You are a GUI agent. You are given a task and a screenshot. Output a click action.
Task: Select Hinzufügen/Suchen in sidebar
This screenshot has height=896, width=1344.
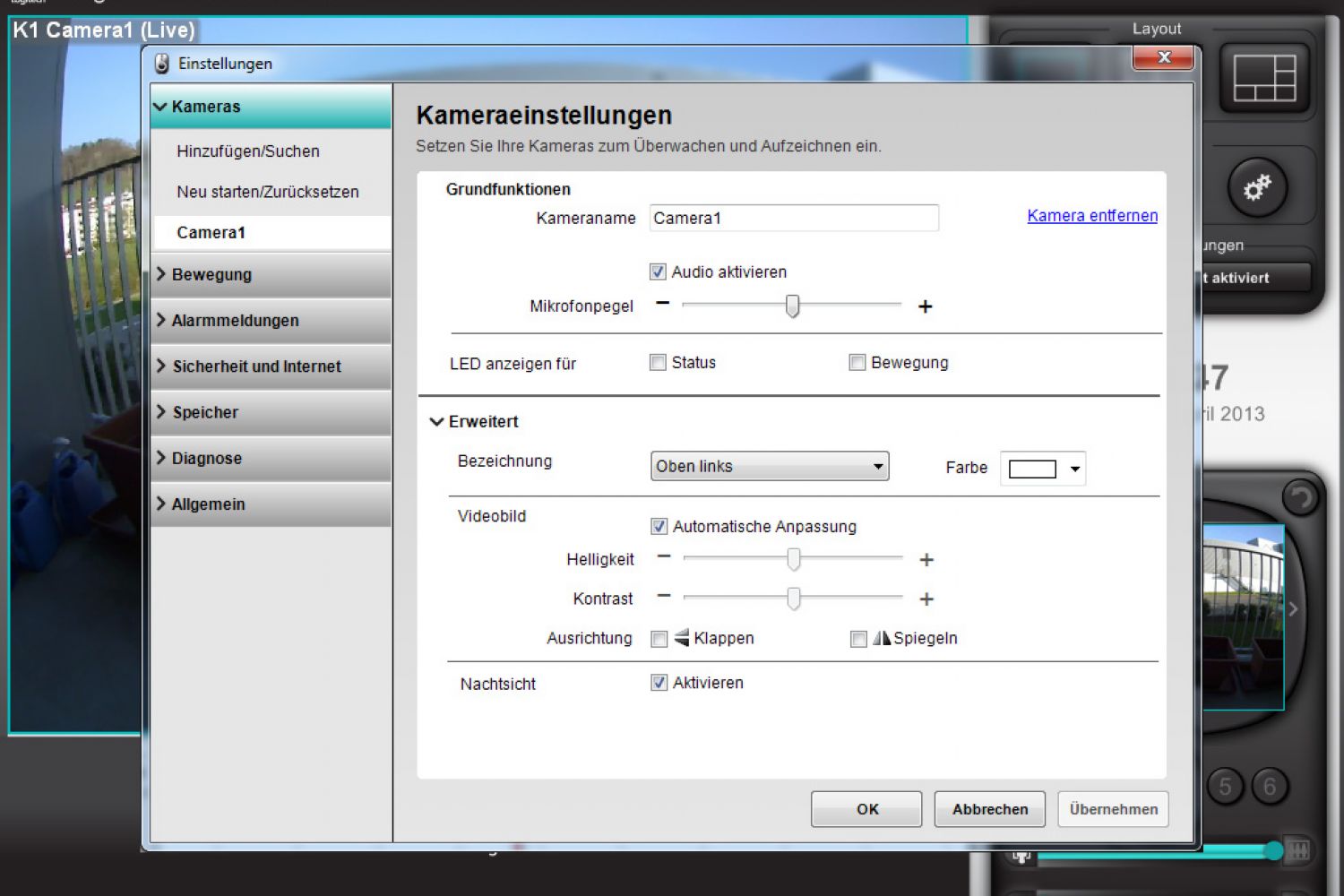[248, 151]
